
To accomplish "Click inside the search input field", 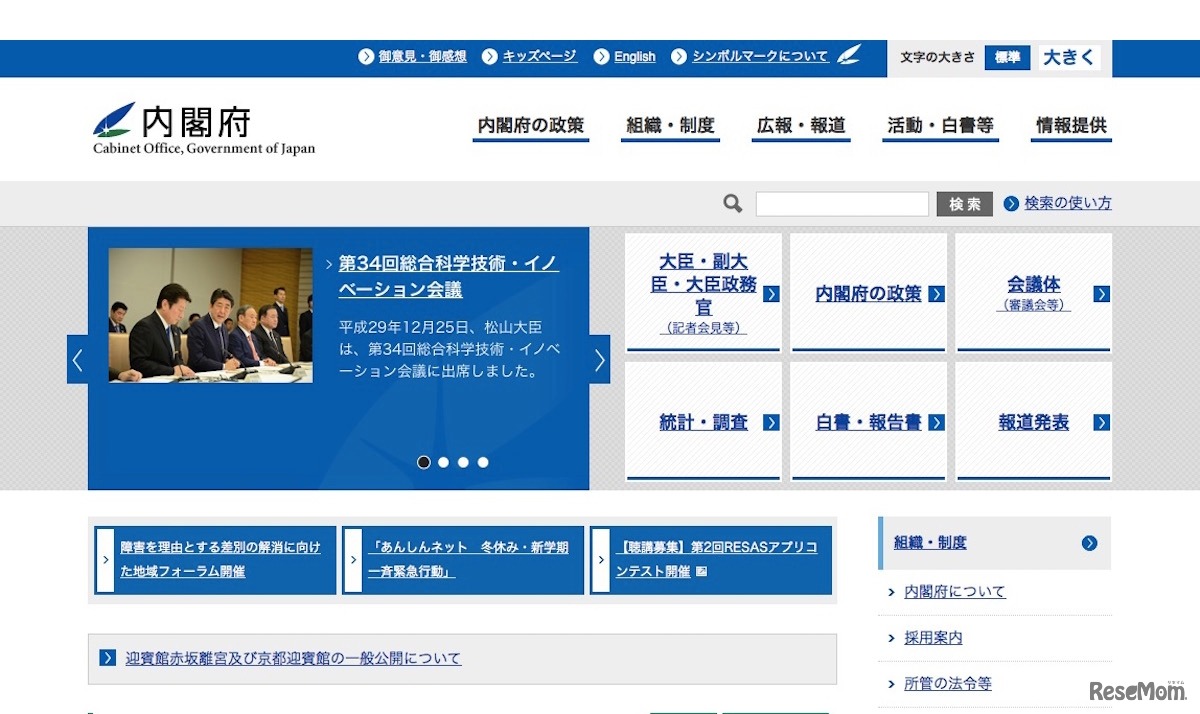I will [x=842, y=203].
